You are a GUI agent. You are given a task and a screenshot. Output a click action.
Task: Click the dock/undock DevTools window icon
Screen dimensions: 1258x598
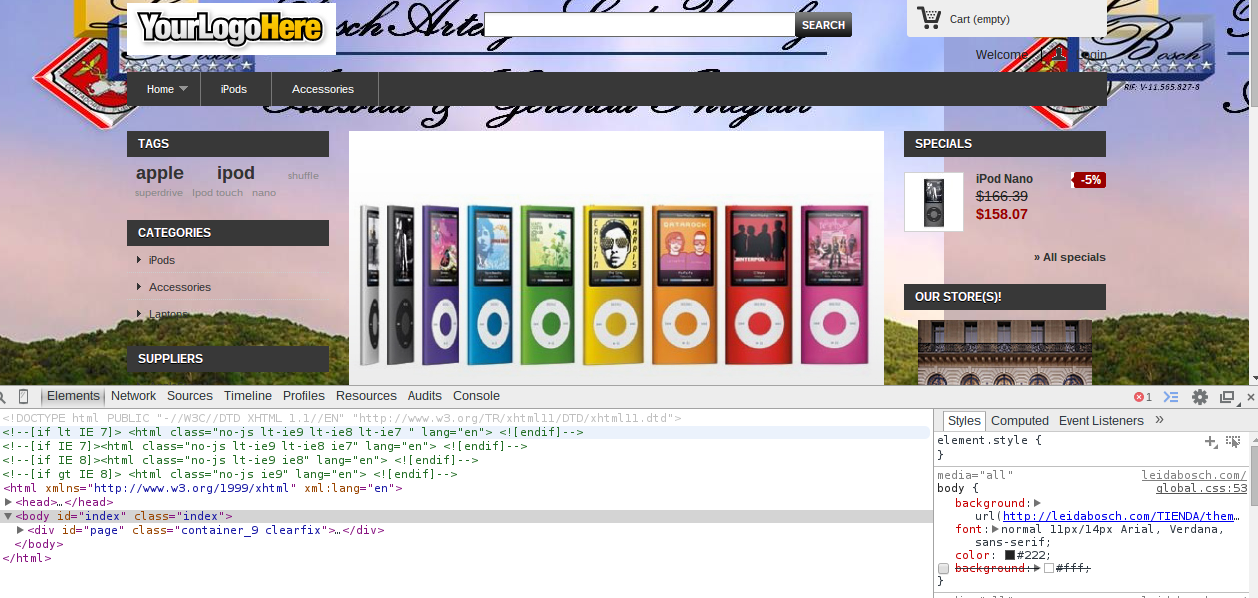[x=1227, y=397]
